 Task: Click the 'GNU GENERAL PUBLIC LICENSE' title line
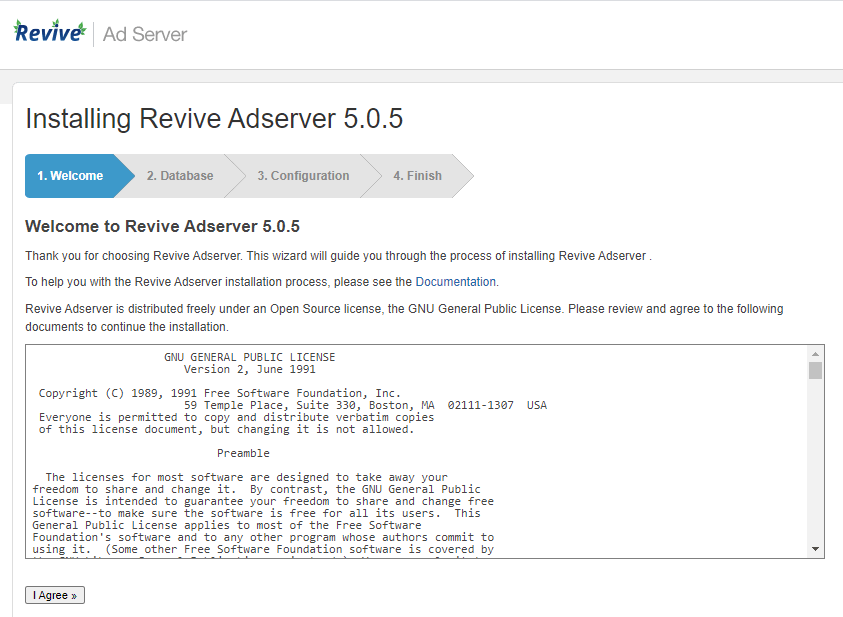tap(249, 357)
